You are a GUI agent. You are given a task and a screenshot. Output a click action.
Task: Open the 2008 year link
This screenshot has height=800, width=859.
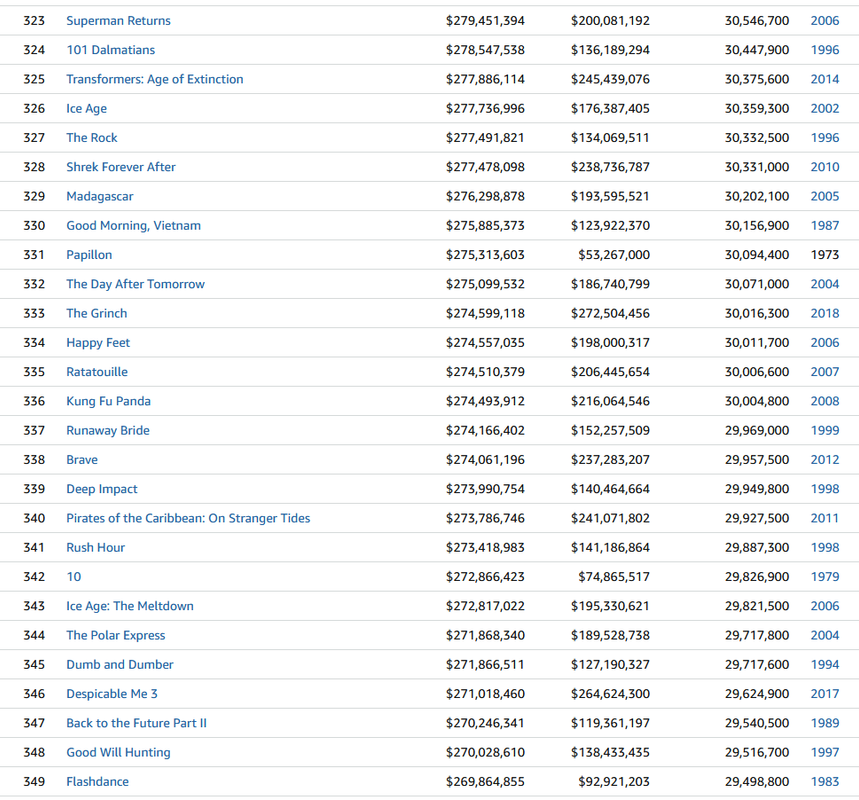click(x=824, y=401)
